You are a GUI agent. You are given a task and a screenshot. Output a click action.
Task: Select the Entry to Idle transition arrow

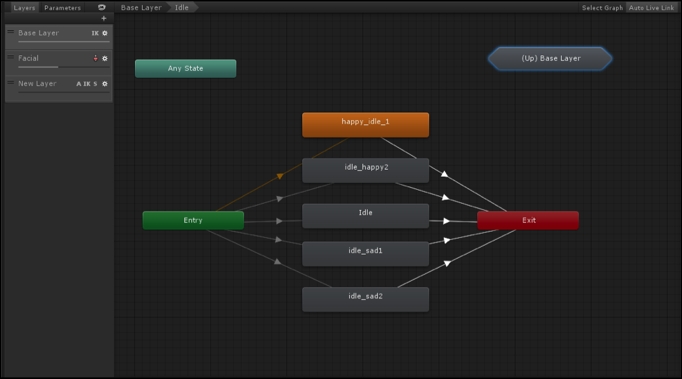tap(279, 221)
